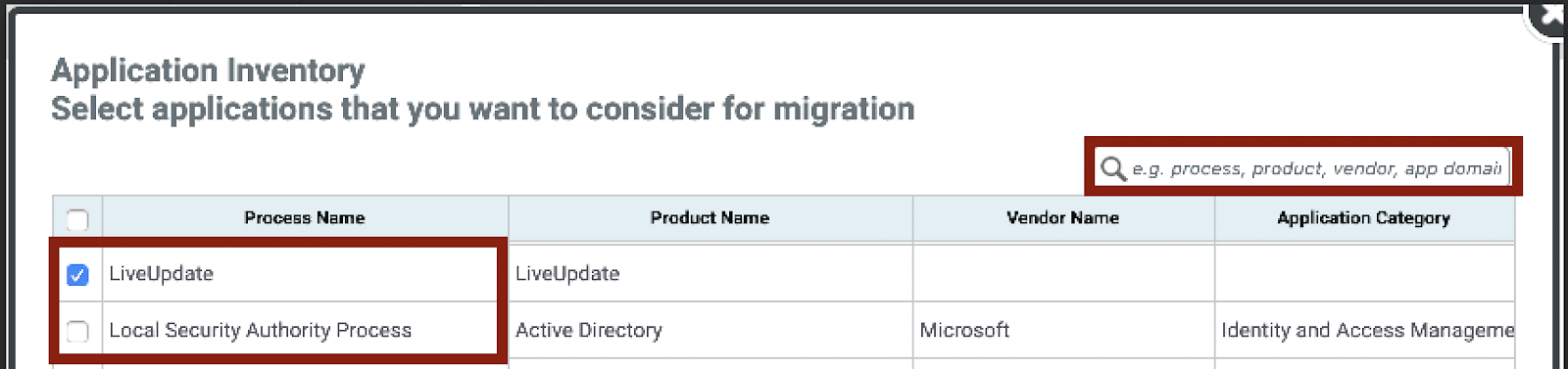This screenshot has height=369, width=1568.
Task: Close the Application Inventory dialog
Action: [1551, 17]
